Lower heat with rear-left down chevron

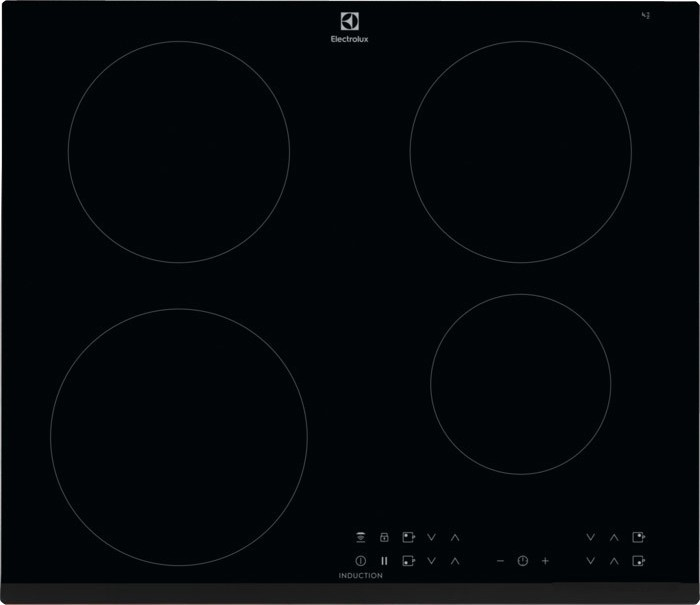click(x=432, y=537)
